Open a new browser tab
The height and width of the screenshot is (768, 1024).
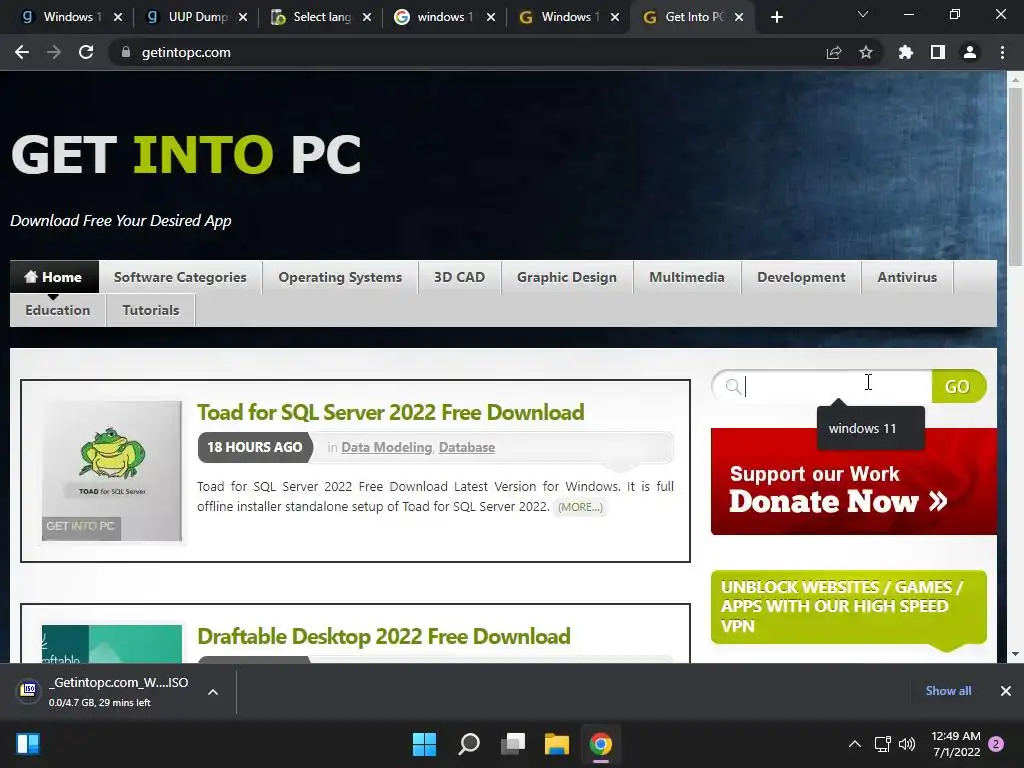tap(776, 17)
